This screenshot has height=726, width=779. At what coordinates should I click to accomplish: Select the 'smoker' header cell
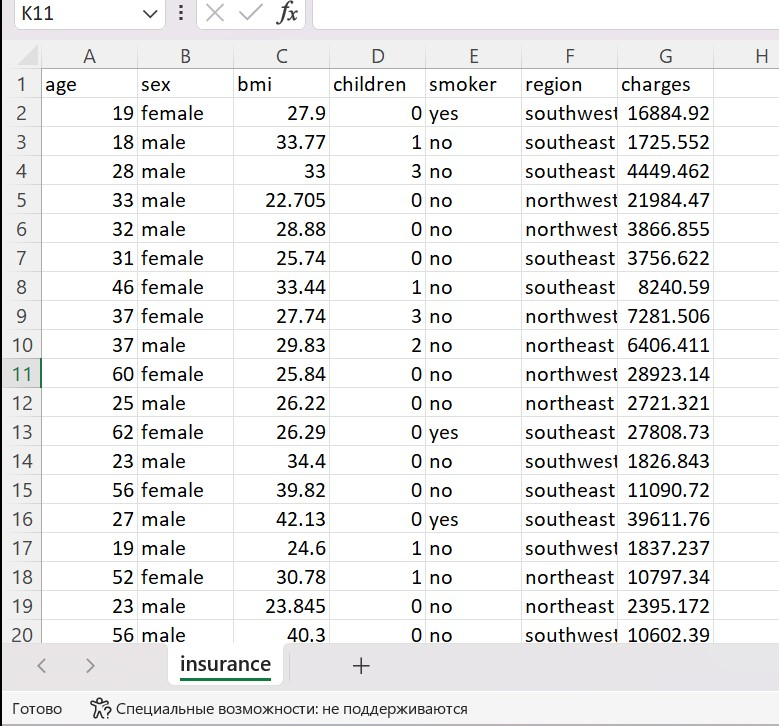click(473, 84)
